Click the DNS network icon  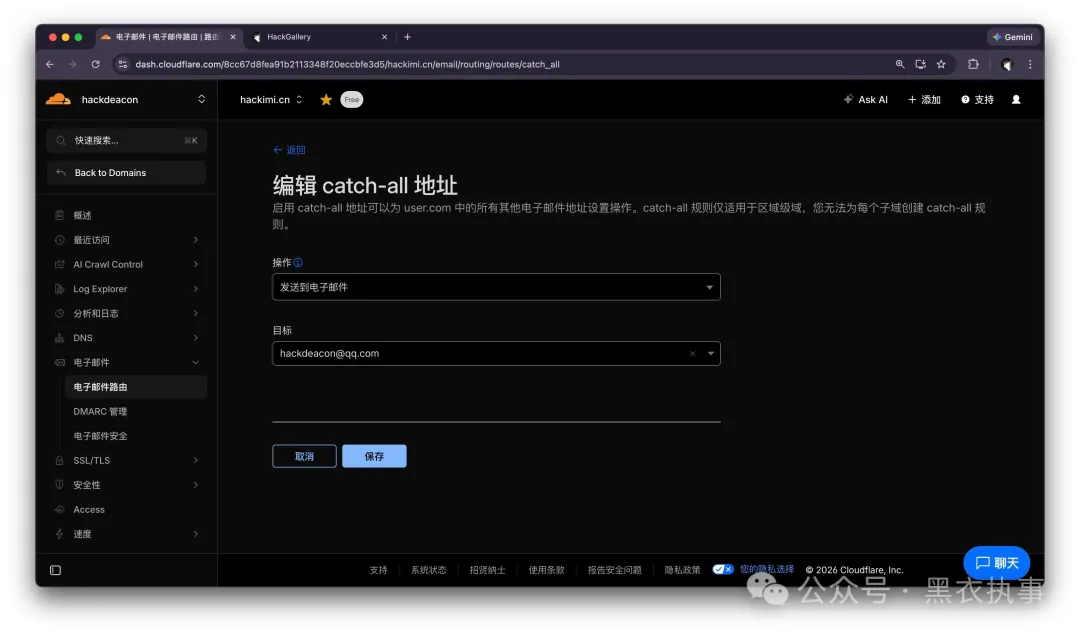(59, 338)
